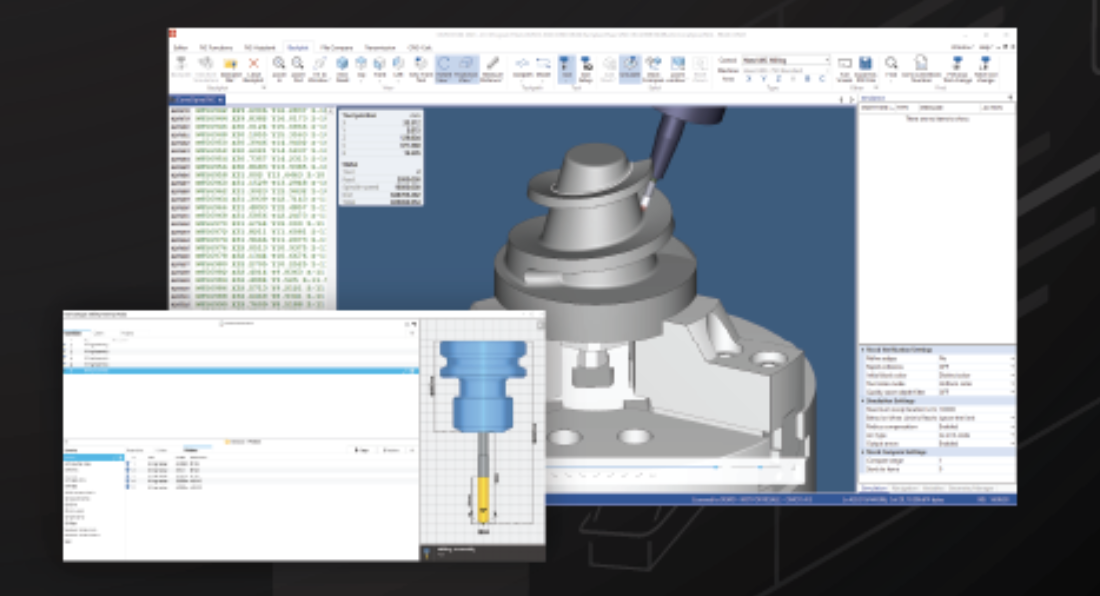Select the Top view cube icon
This screenshot has height=596, width=1100.
point(361,67)
